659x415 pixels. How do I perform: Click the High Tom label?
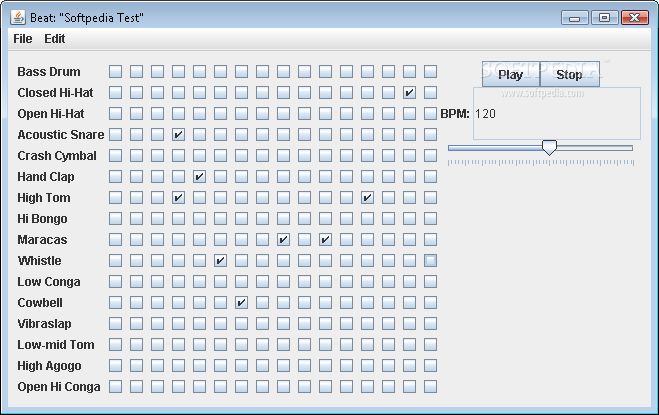[44, 198]
